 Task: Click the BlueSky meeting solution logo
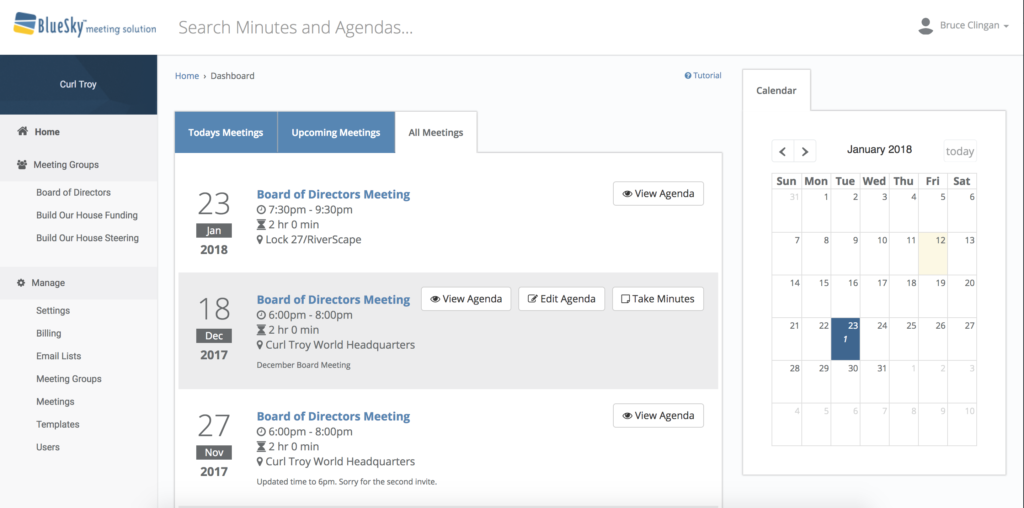pos(84,26)
